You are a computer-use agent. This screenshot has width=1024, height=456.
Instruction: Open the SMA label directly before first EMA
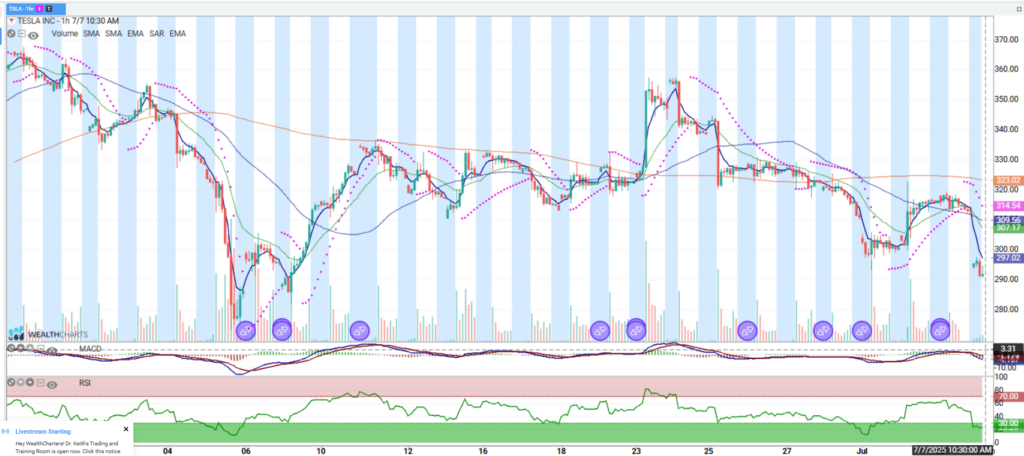[114, 33]
